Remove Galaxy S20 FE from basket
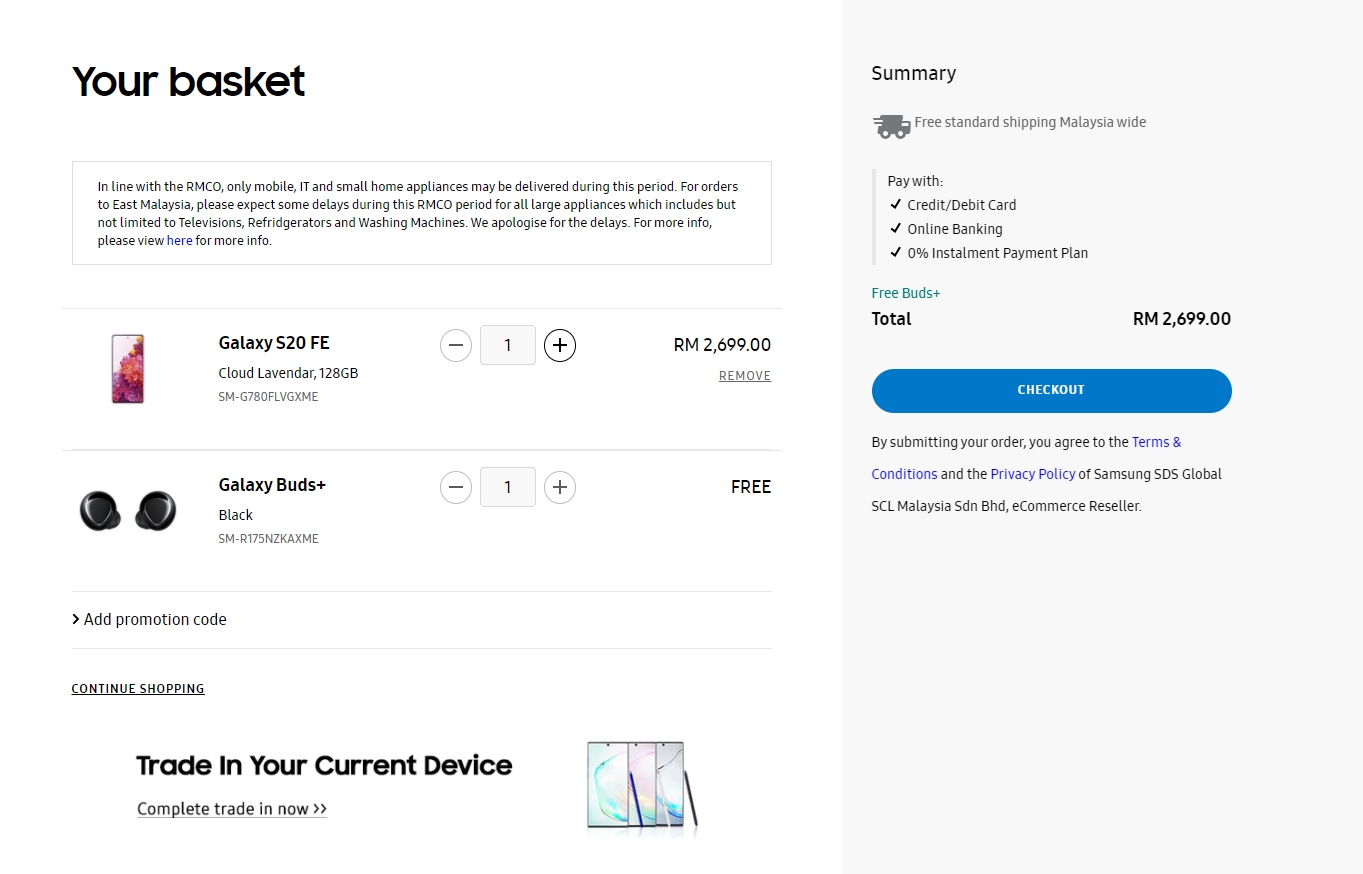This screenshot has width=1363, height=874. click(x=745, y=376)
